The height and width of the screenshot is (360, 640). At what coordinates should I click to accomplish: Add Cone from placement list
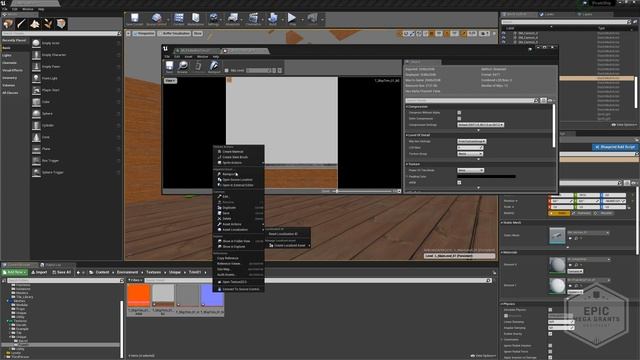tap(76, 137)
